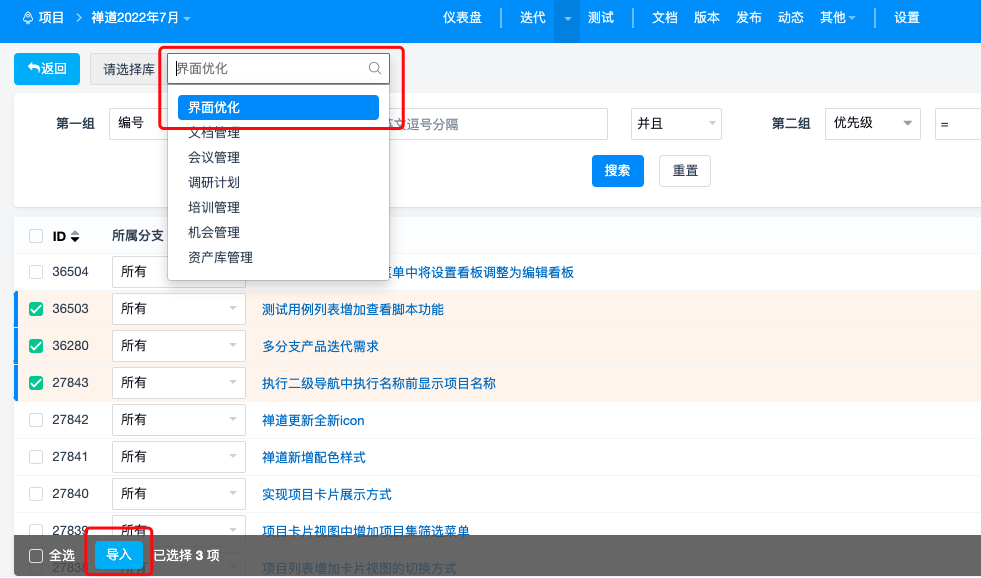The height and width of the screenshot is (578, 981).
Task: Check the checkbox for row 27842
Action: coord(36,420)
